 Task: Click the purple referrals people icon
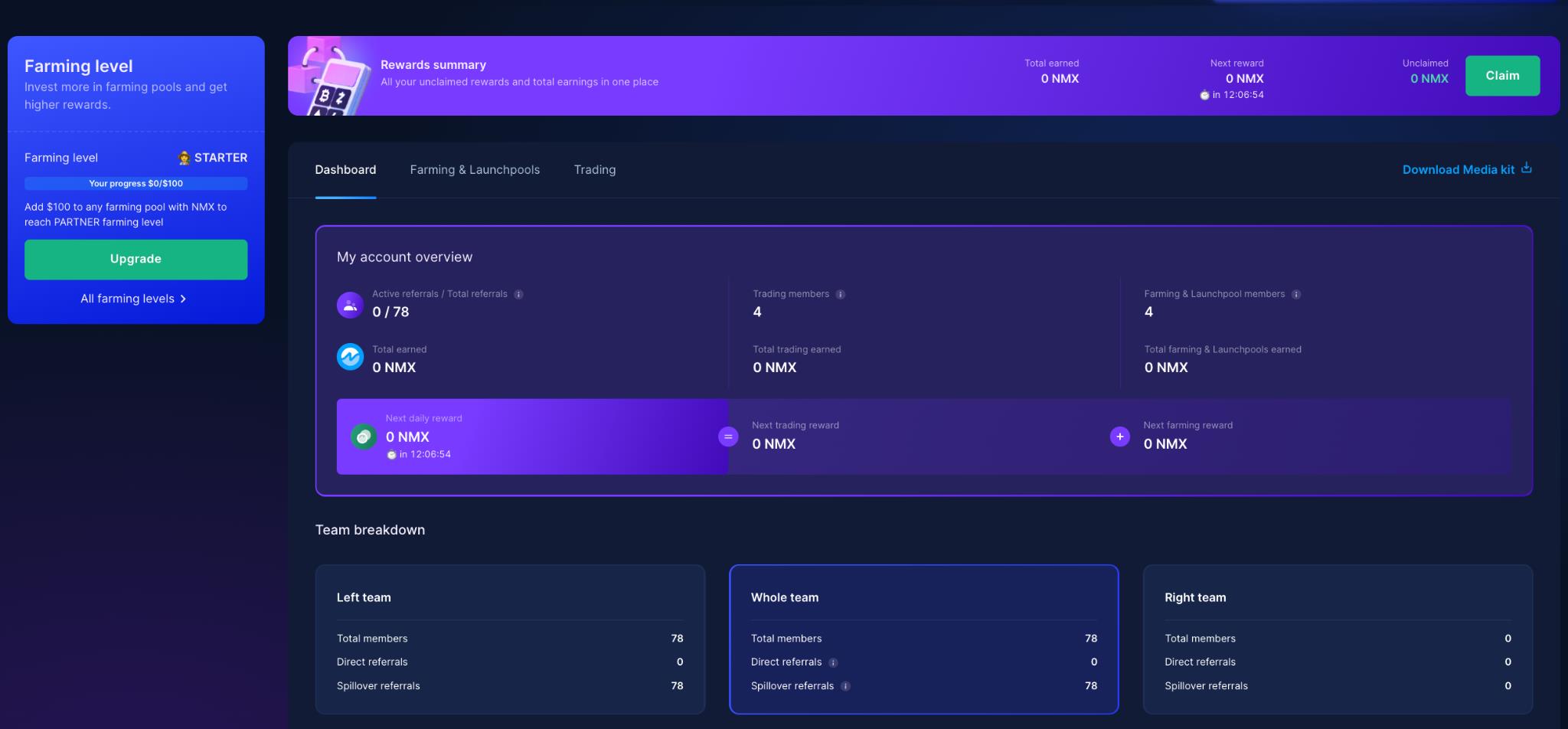click(350, 305)
